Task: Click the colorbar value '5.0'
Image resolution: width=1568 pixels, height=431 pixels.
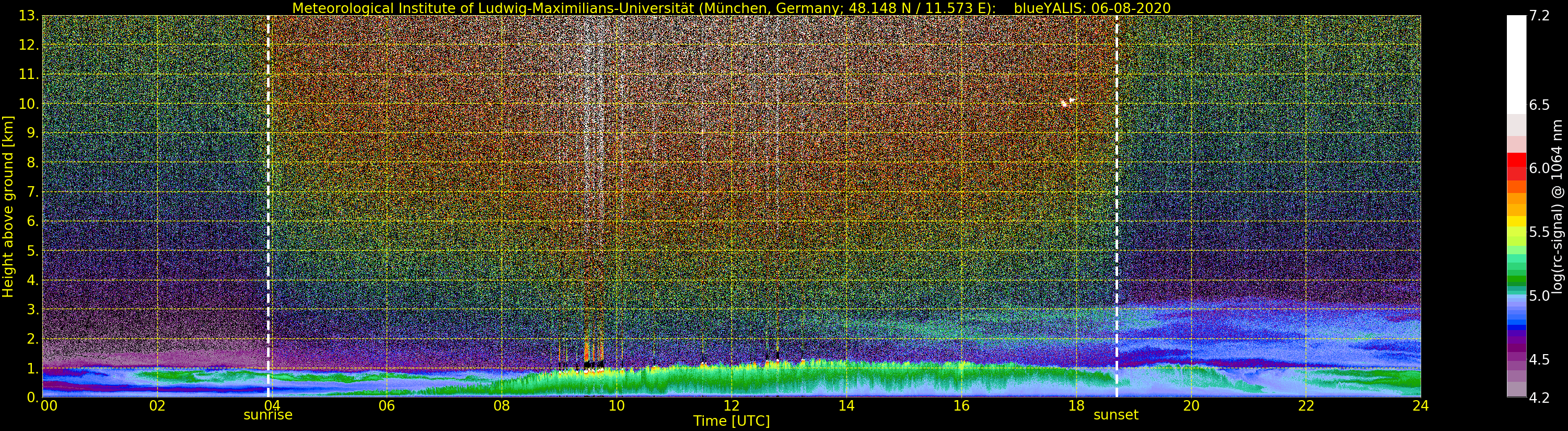Action: (x=1539, y=296)
